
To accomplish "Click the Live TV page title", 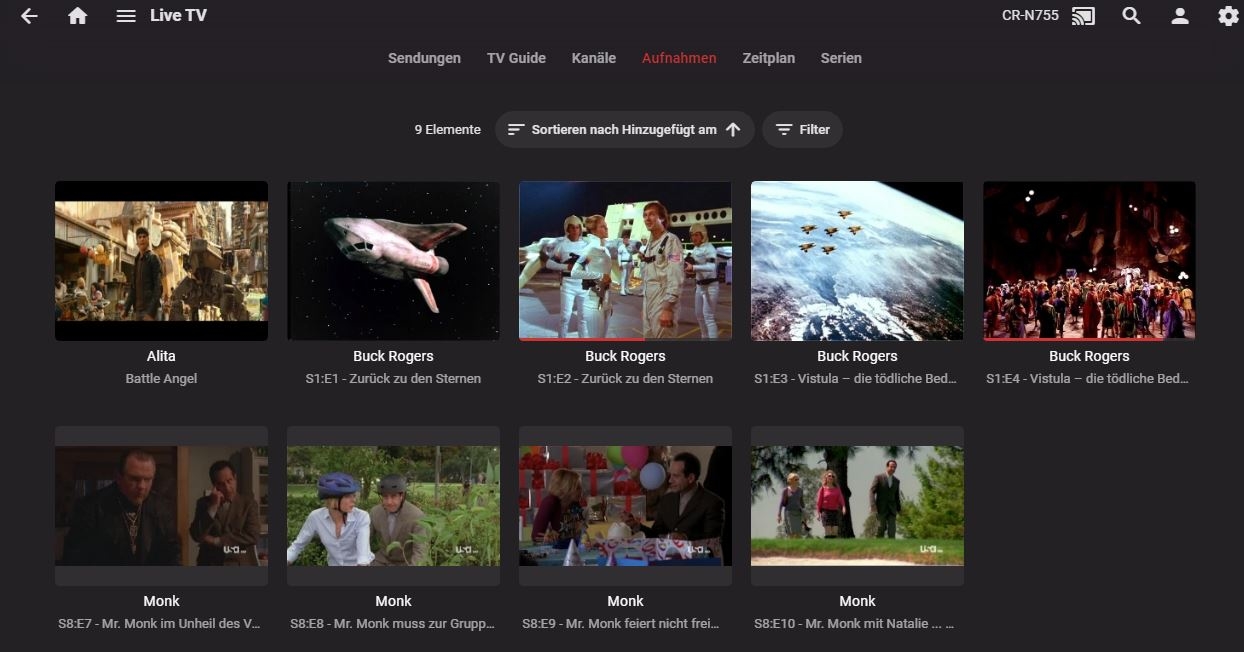I will (x=178, y=16).
